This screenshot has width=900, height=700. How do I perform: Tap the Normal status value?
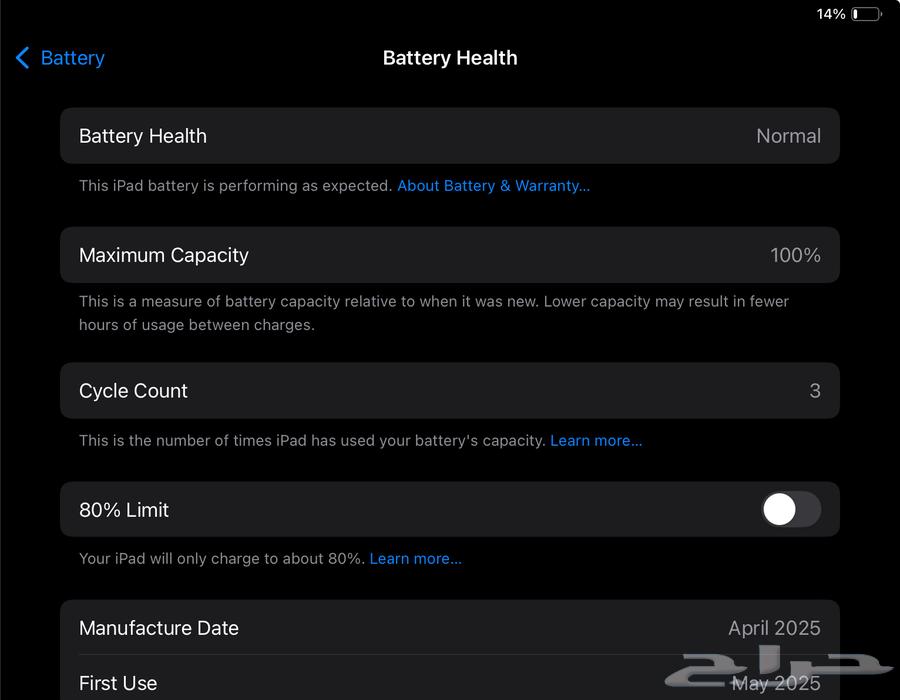coord(788,136)
